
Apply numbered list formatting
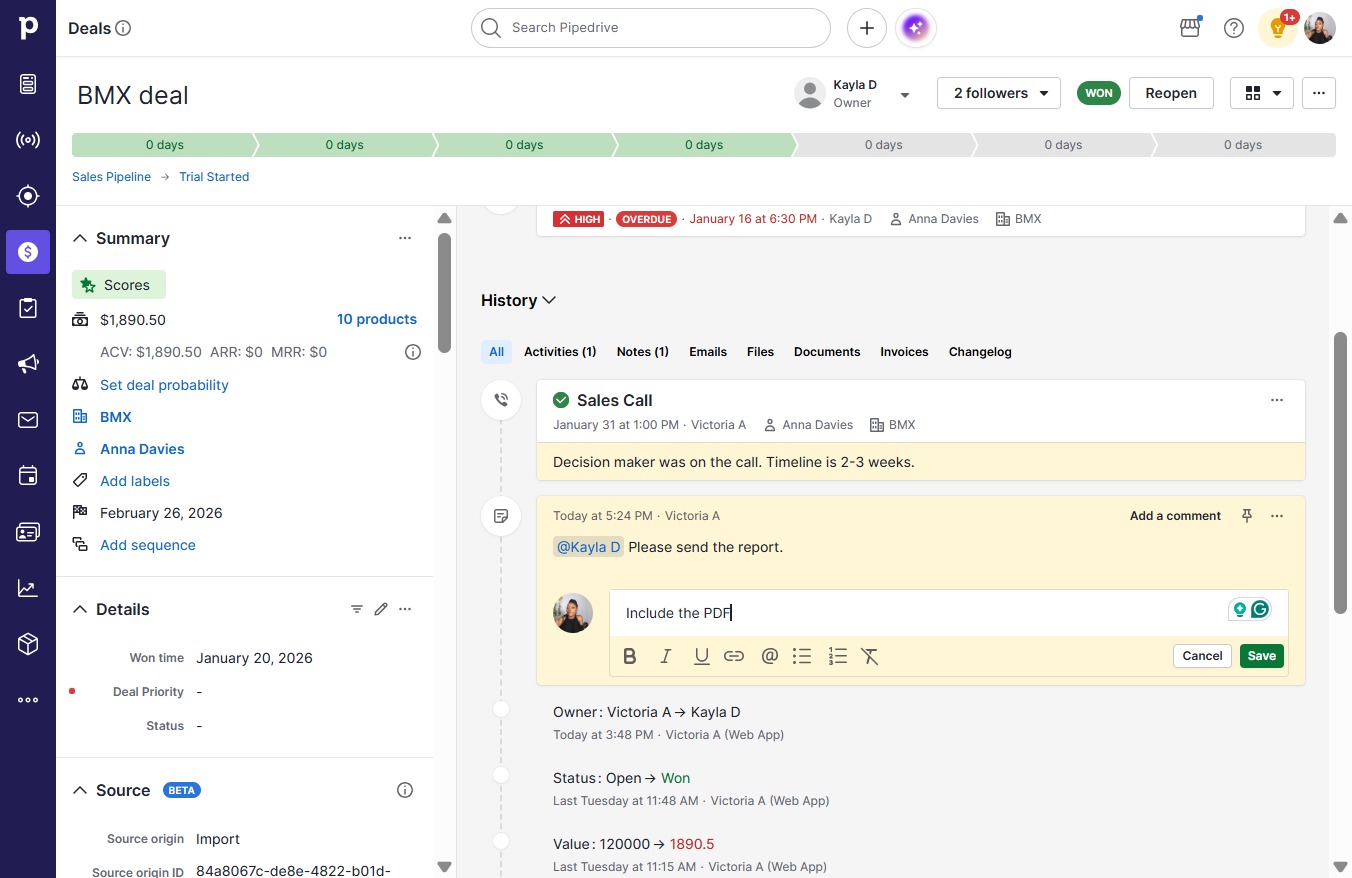(x=838, y=656)
